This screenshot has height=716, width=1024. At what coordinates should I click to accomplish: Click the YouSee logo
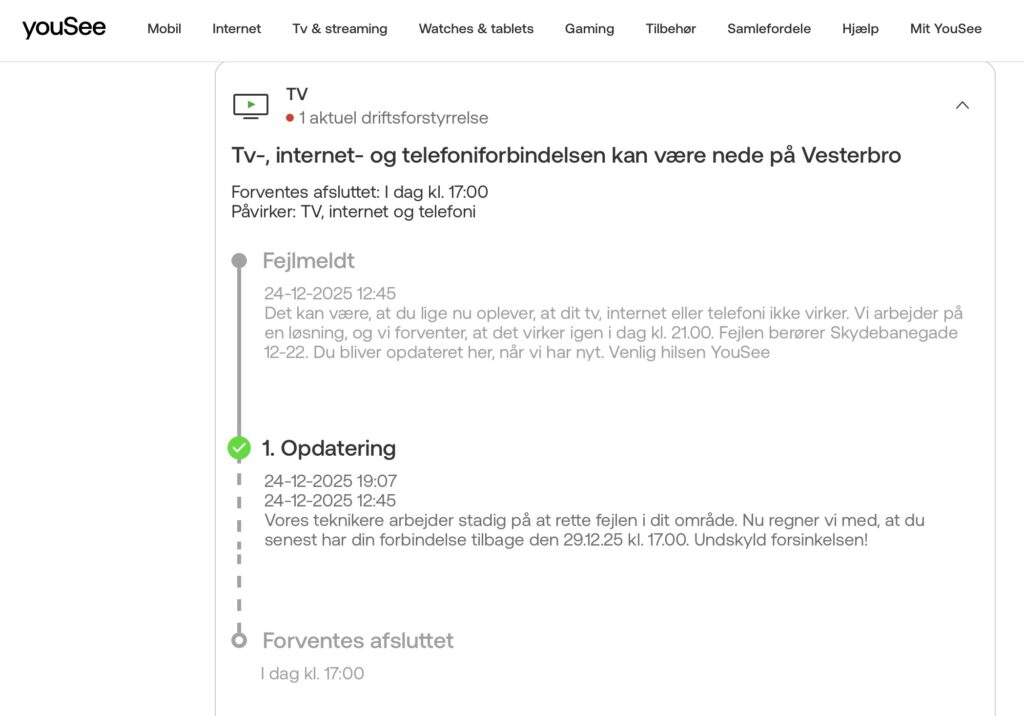(64, 28)
